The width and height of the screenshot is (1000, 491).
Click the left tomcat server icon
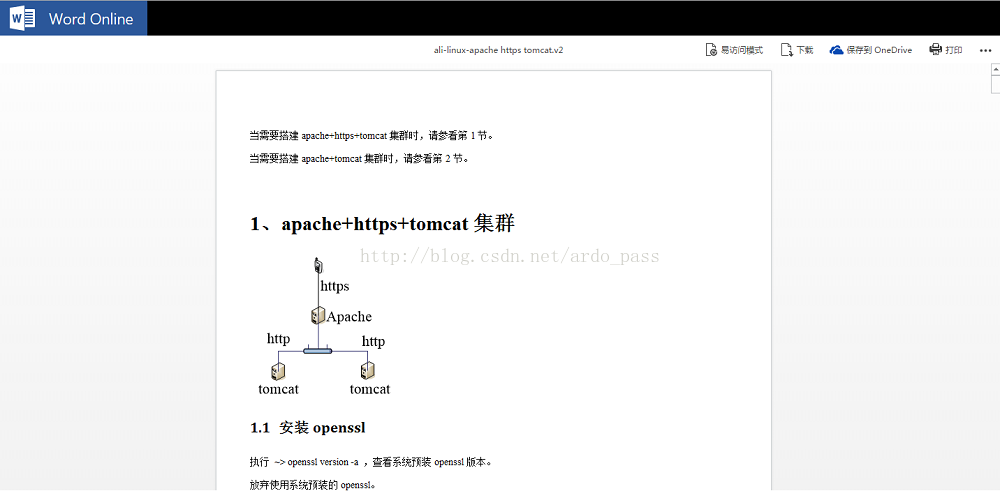[x=277, y=371]
